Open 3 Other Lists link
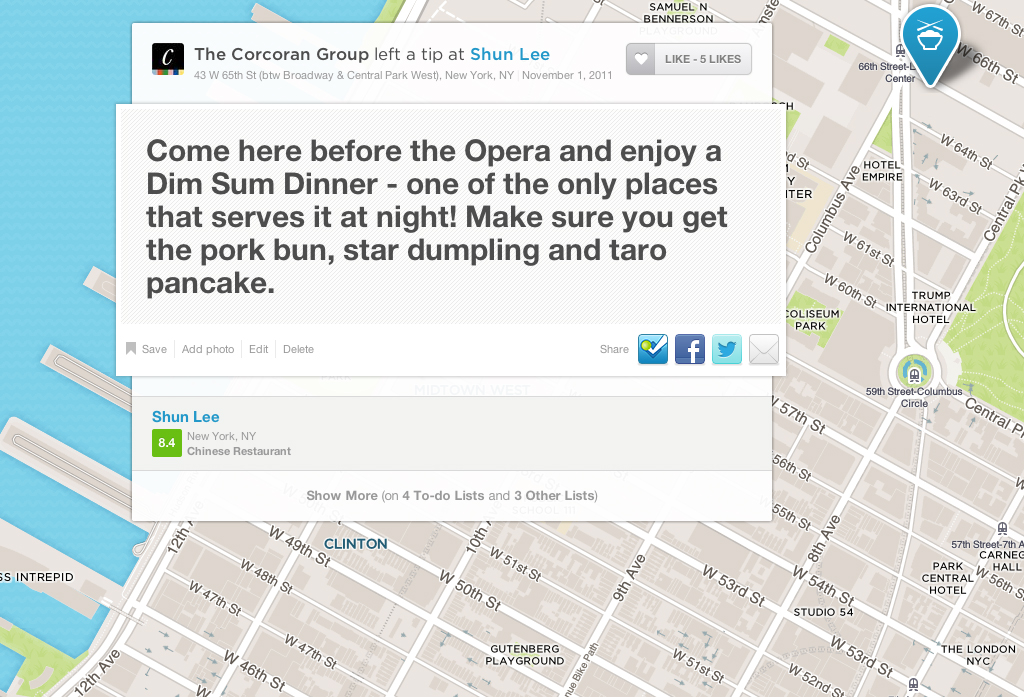Screen dimensions: 1024x697 553,495
